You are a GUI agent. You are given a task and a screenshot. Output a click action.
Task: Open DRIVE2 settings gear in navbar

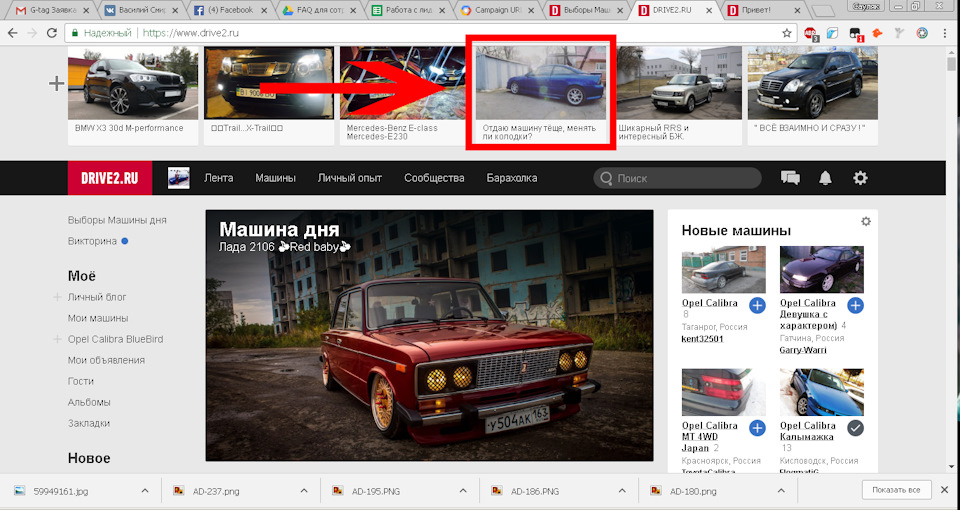pyautogui.click(x=860, y=178)
